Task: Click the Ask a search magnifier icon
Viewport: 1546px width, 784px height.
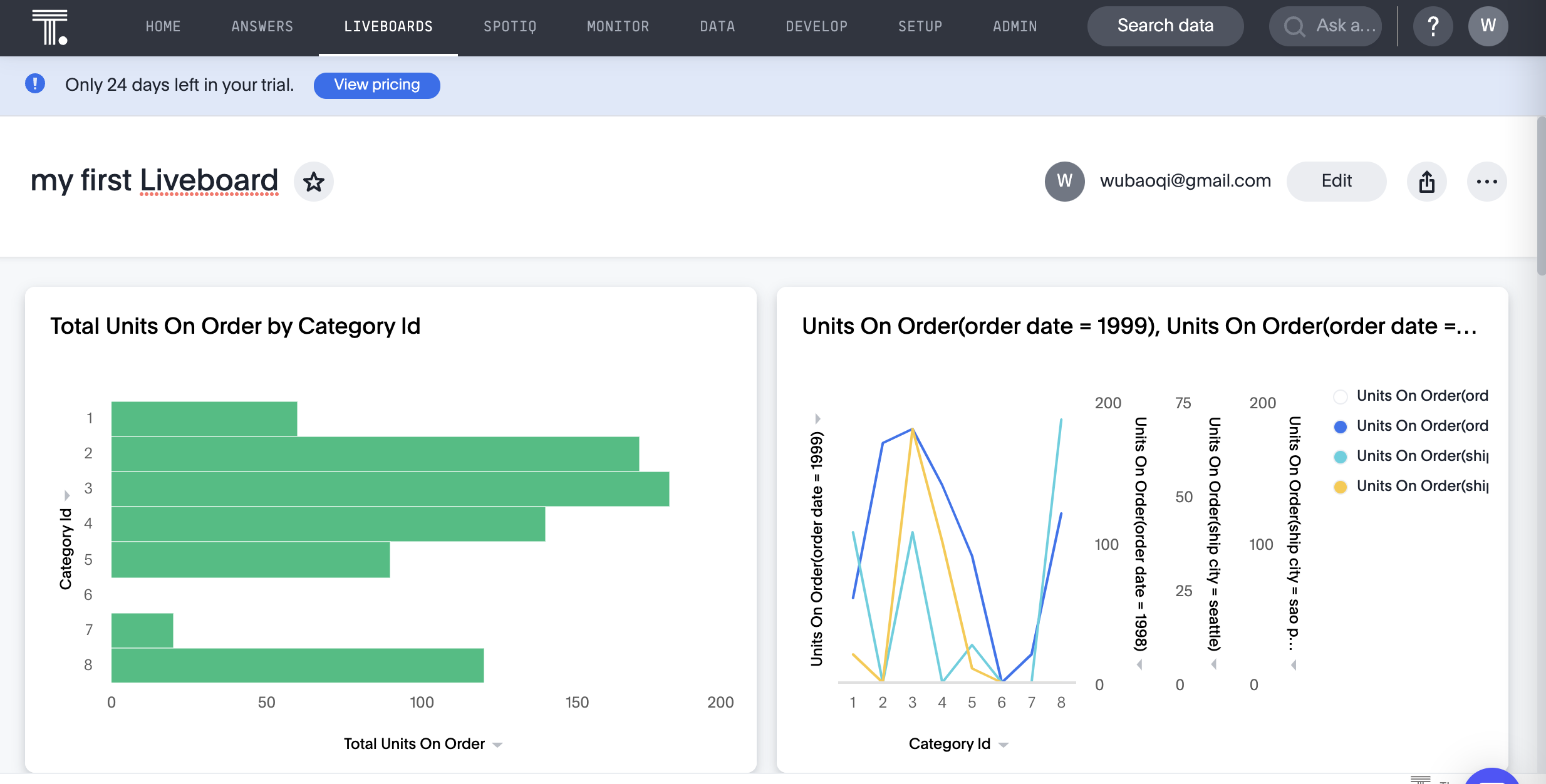Action: click(x=1294, y=26)
